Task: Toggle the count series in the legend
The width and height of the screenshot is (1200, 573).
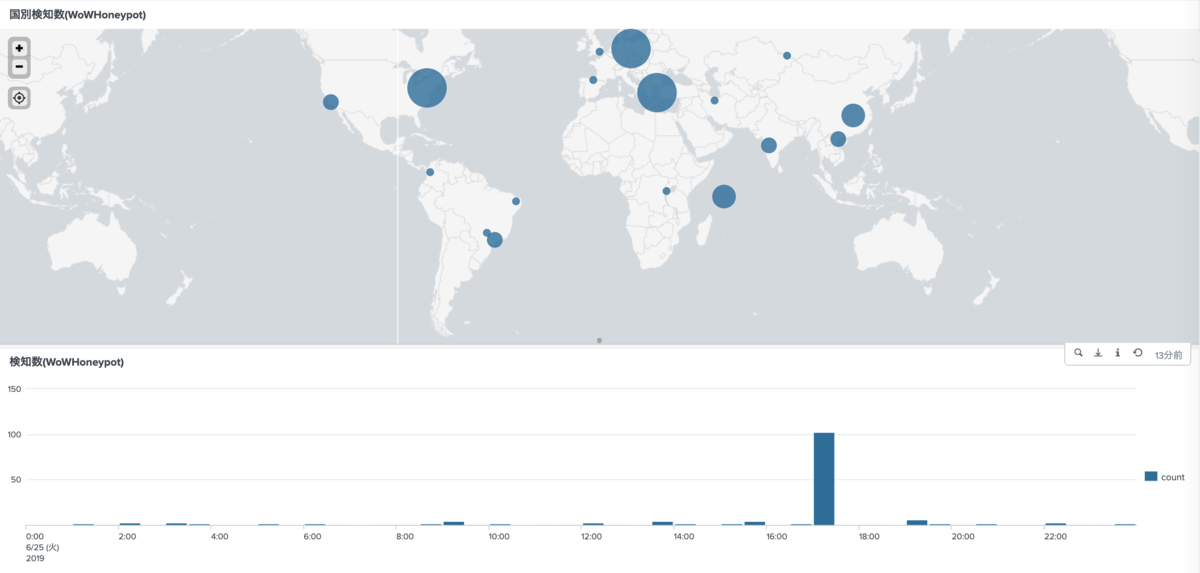Action: 1165,477
